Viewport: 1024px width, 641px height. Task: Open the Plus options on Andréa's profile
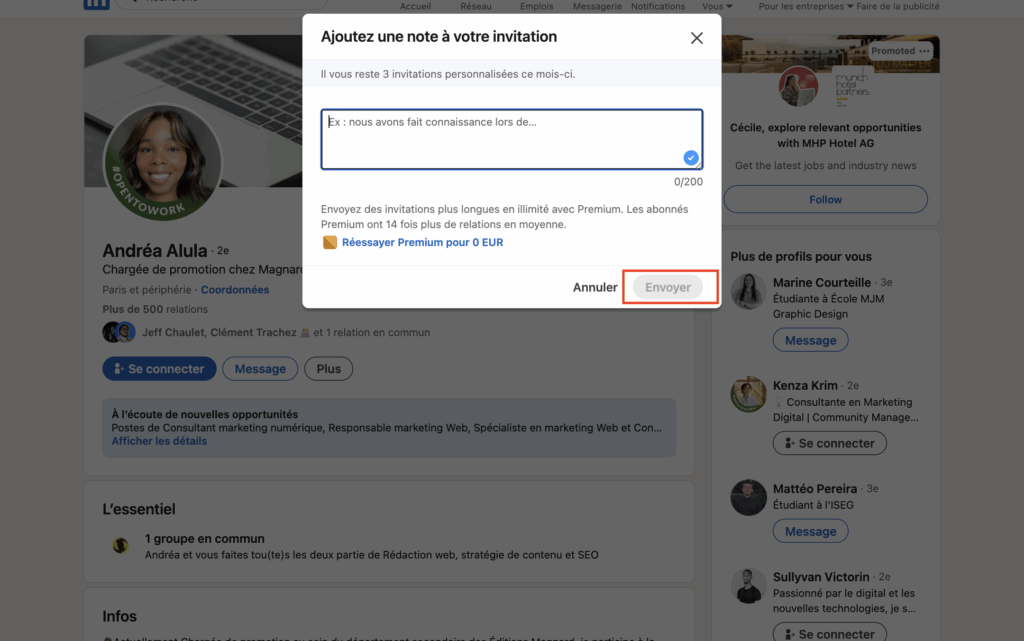coord(328,368)
